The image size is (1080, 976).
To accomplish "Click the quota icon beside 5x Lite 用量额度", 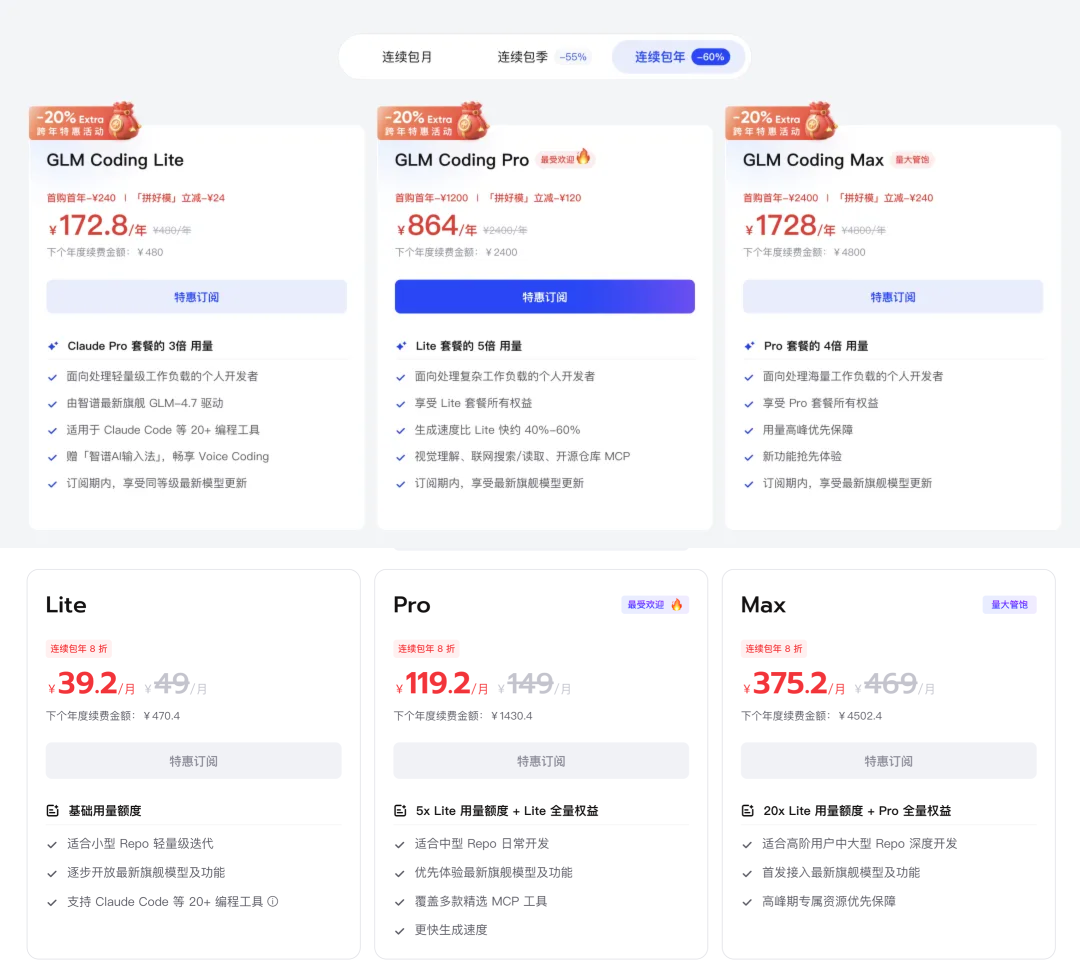I will click(399, 811).
